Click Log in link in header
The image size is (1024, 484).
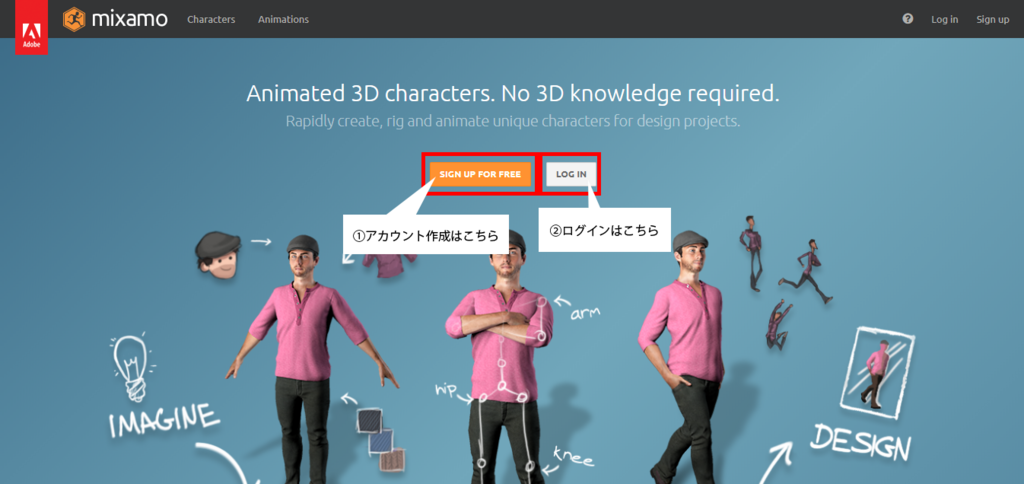[x=944, y=20]
